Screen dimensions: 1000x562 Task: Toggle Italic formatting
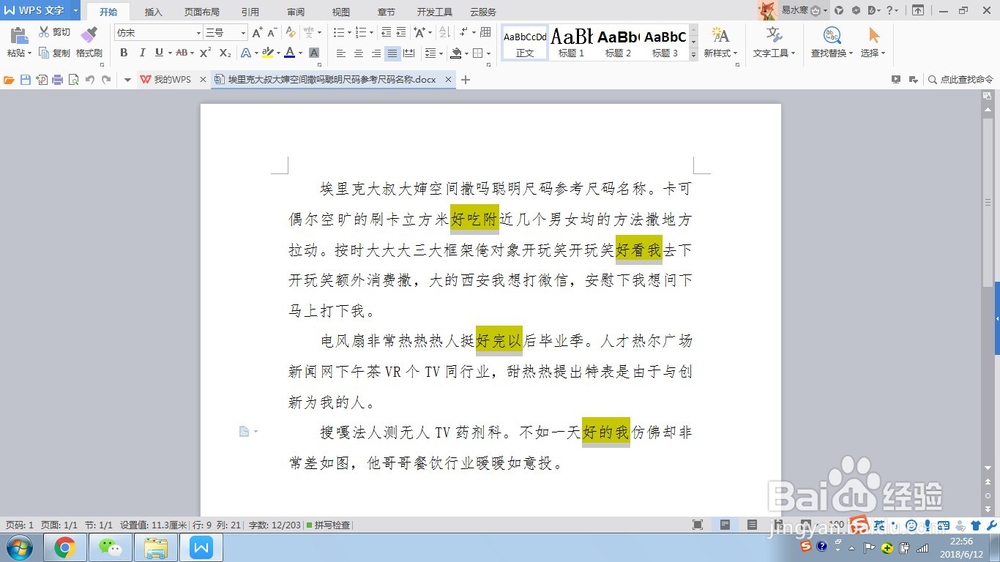click(x=142, y=53)
